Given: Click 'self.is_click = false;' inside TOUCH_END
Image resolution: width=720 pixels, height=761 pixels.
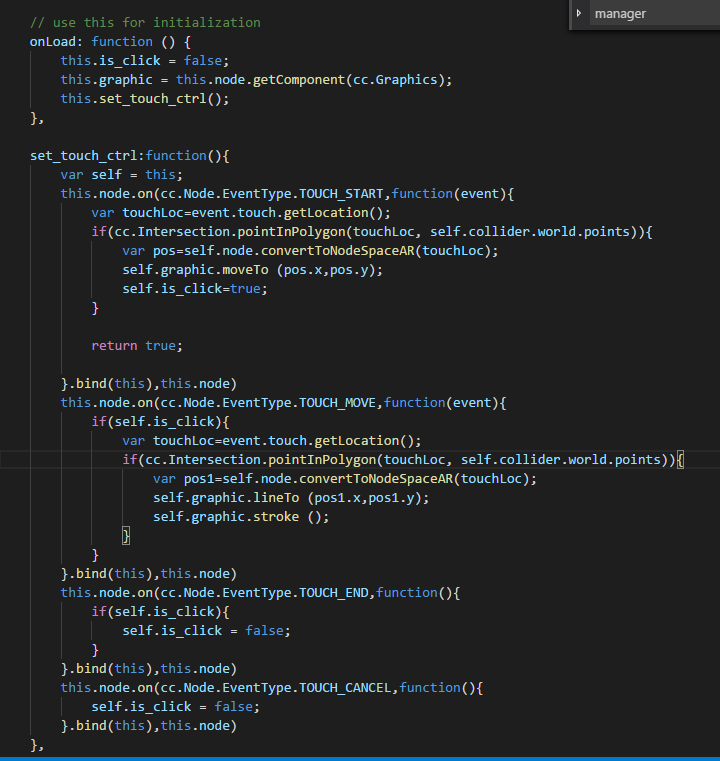Looking at the screenshot, I should pyautogui.click(x=206, y=630).
